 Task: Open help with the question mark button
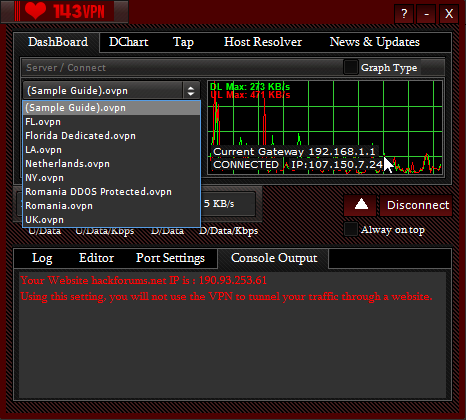(404, 14)
